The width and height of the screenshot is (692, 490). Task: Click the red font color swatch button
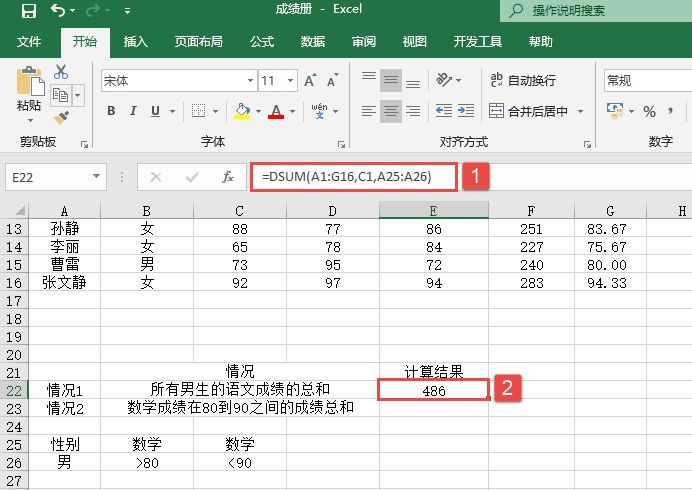[x=276, y=111]
